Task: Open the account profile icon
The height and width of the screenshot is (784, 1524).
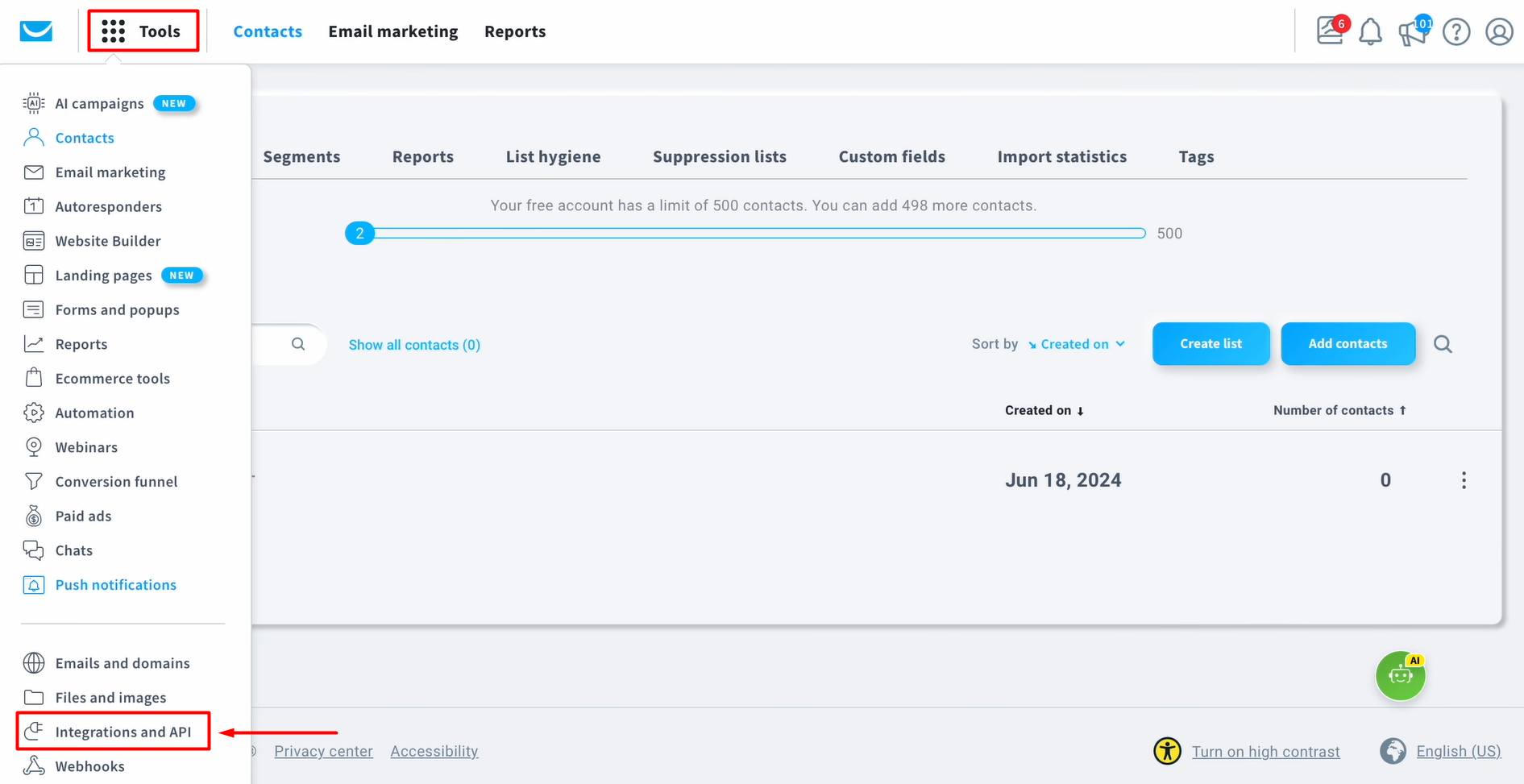Action: 1499,31
